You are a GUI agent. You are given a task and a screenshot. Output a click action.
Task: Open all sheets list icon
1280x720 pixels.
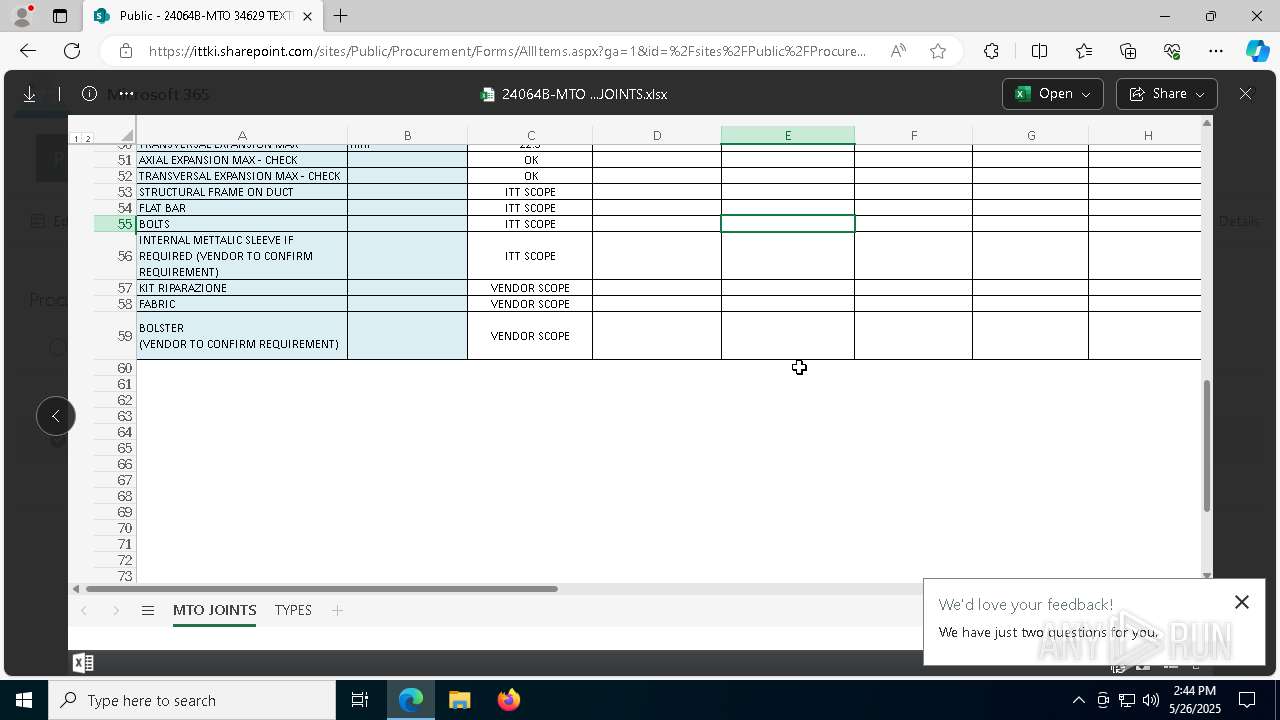pos(148,610)
